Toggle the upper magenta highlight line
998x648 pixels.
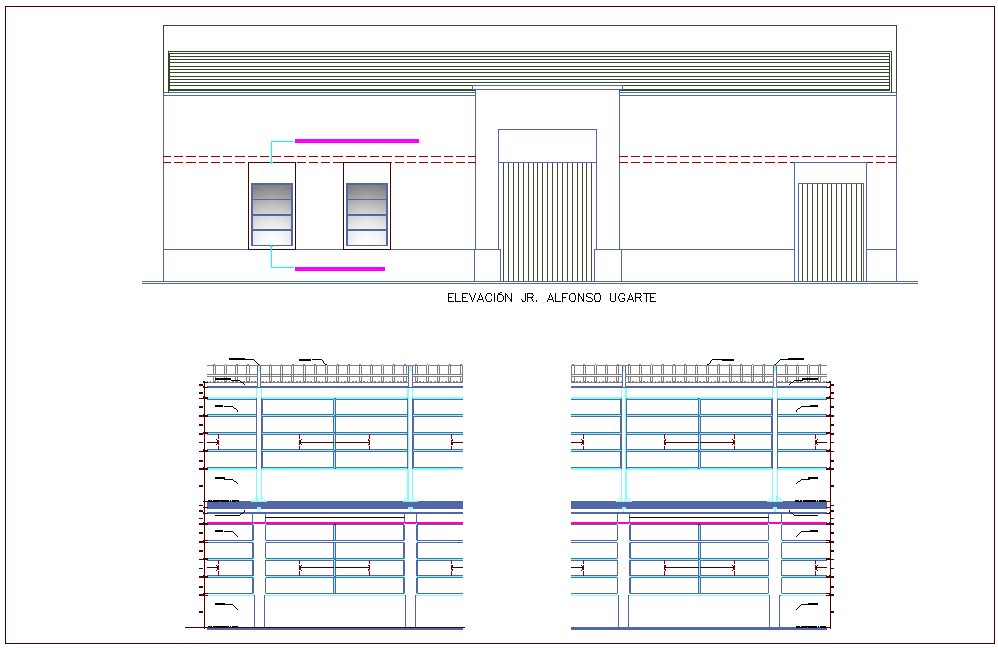(355, 140)
